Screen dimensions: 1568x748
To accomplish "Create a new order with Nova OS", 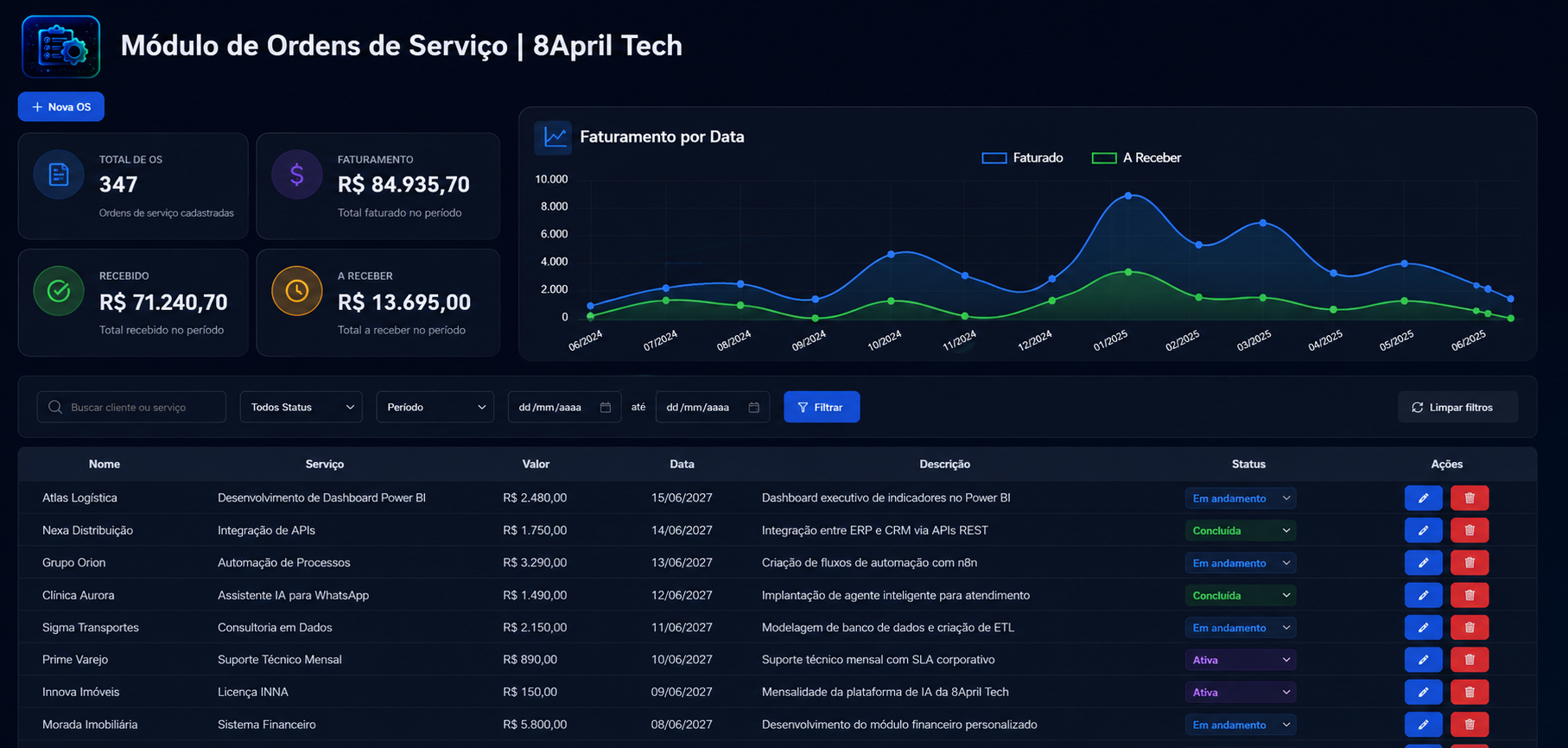I will tap(61, 107).
